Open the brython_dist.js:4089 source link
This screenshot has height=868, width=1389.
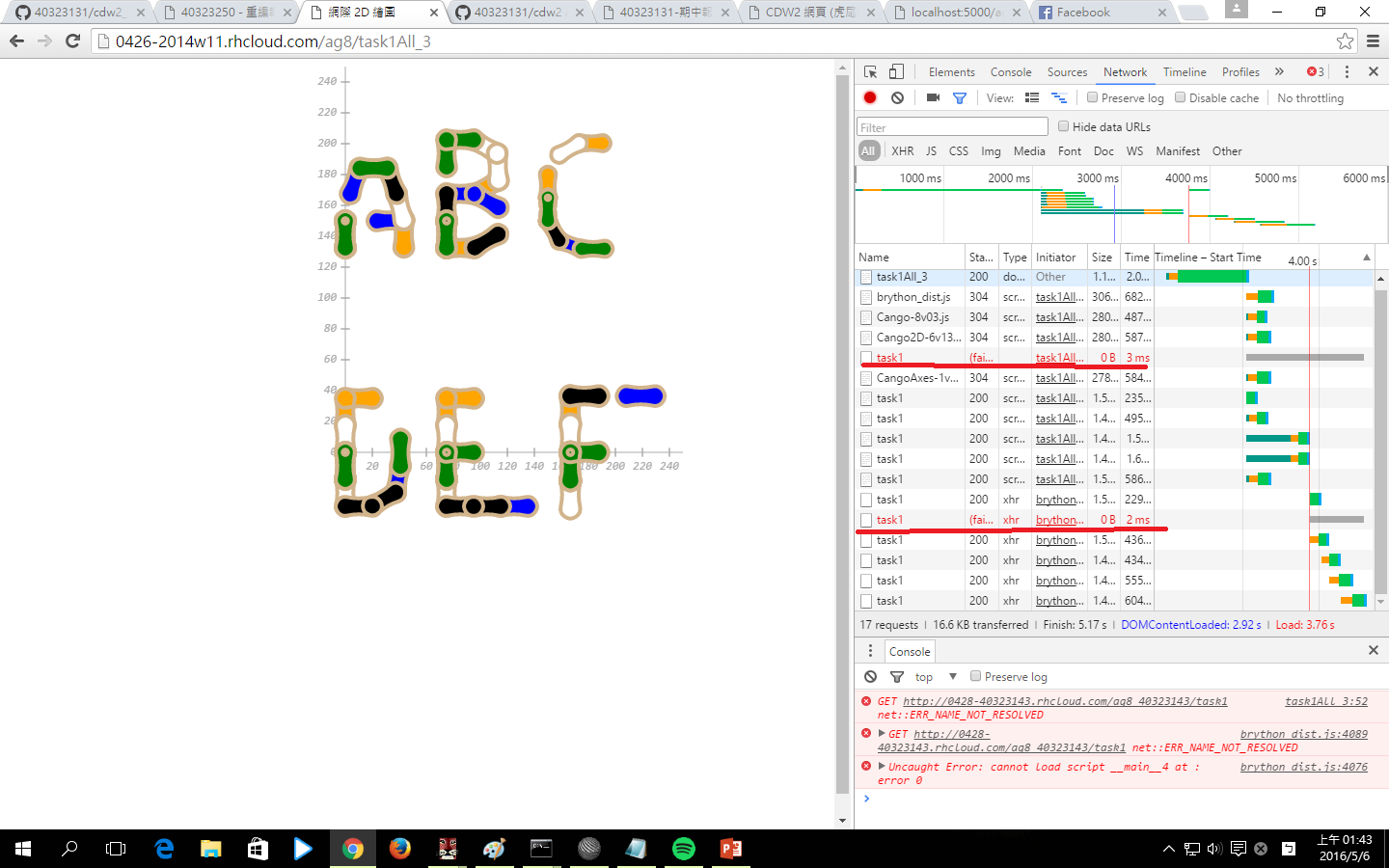pos(1304,734)
